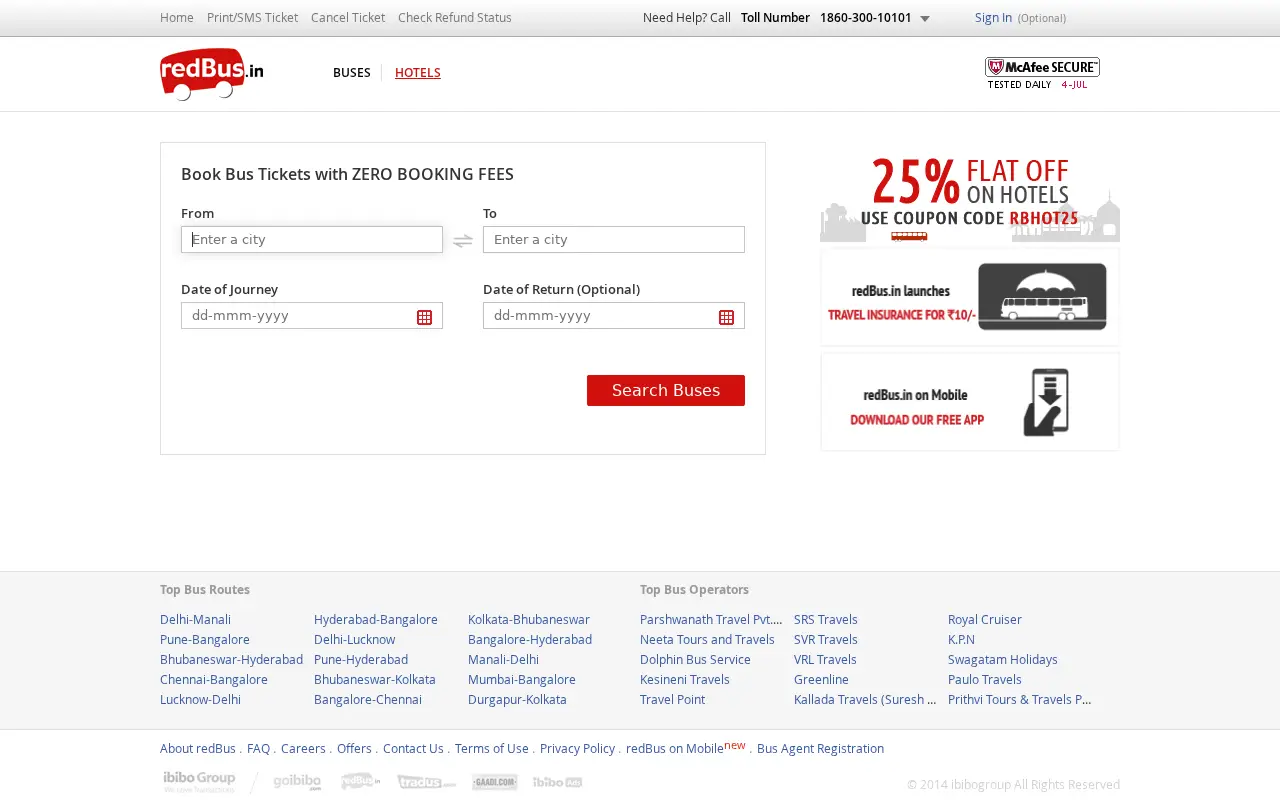This screenshot has height=800, width=1280.
Task: Open the Hyderabad-Bangalore route link
Action: point(376,619)
